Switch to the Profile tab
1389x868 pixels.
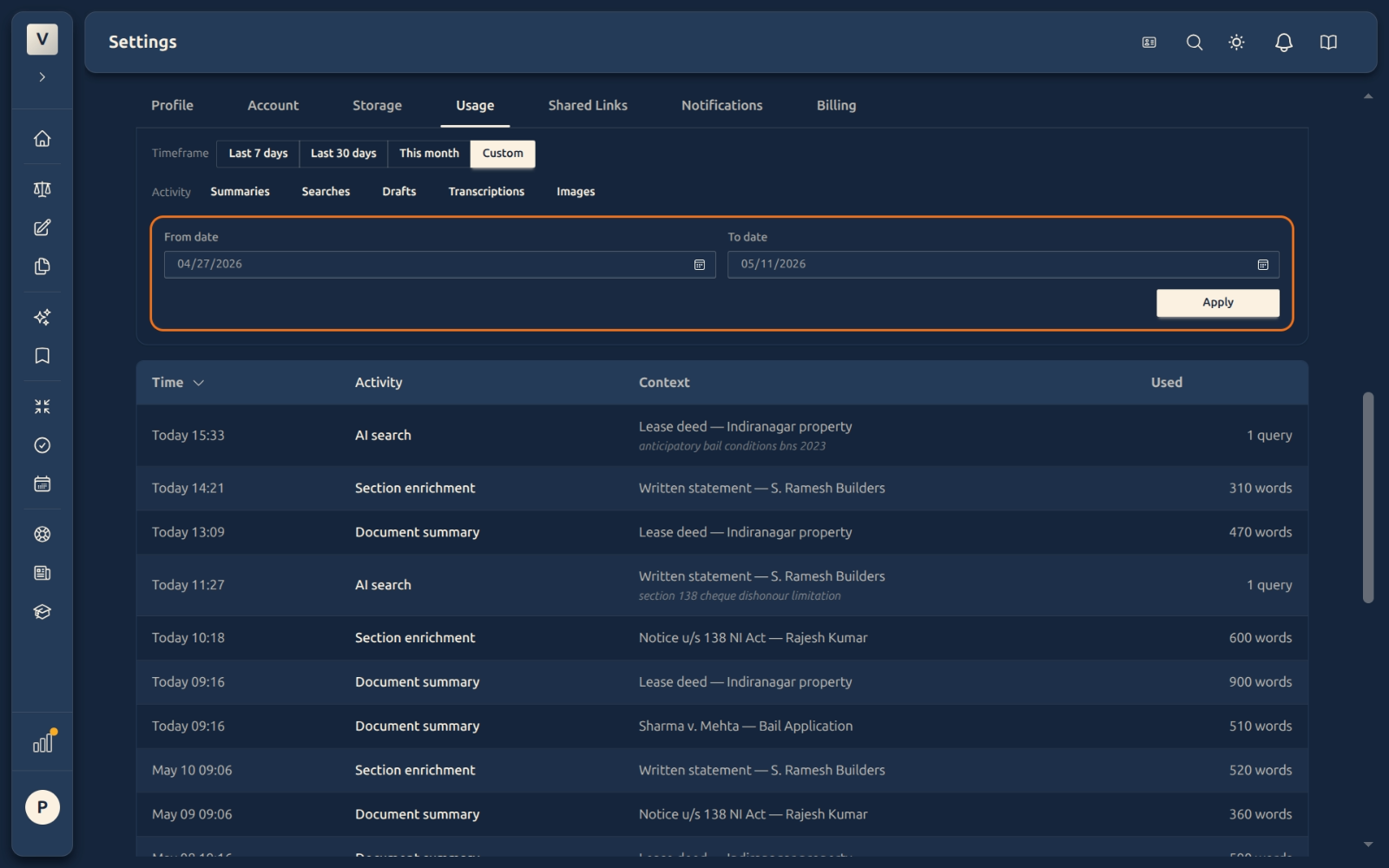[x=173, y=105]
